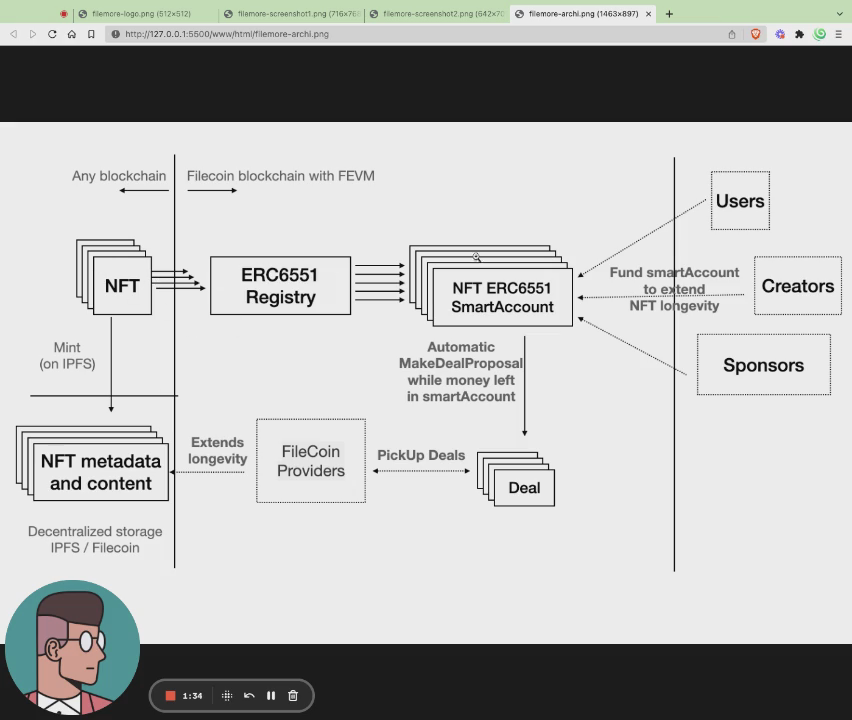Open the purple extension icon in the toolbar

coord(780,34)
